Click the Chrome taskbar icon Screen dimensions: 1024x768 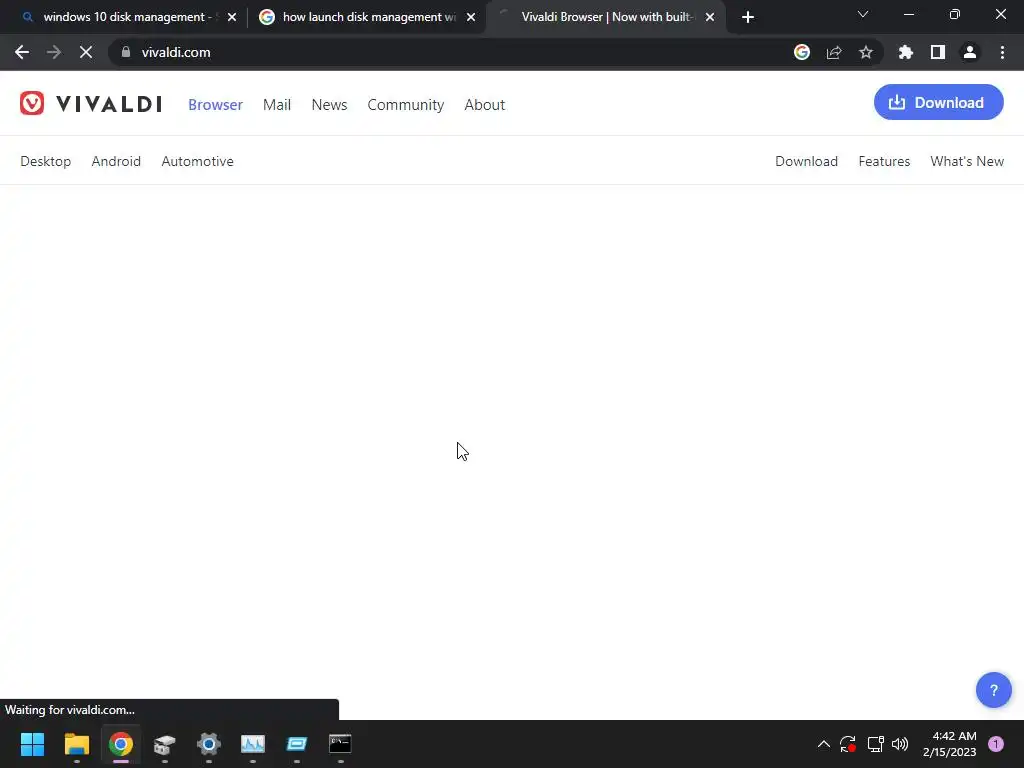pos(121,744)
